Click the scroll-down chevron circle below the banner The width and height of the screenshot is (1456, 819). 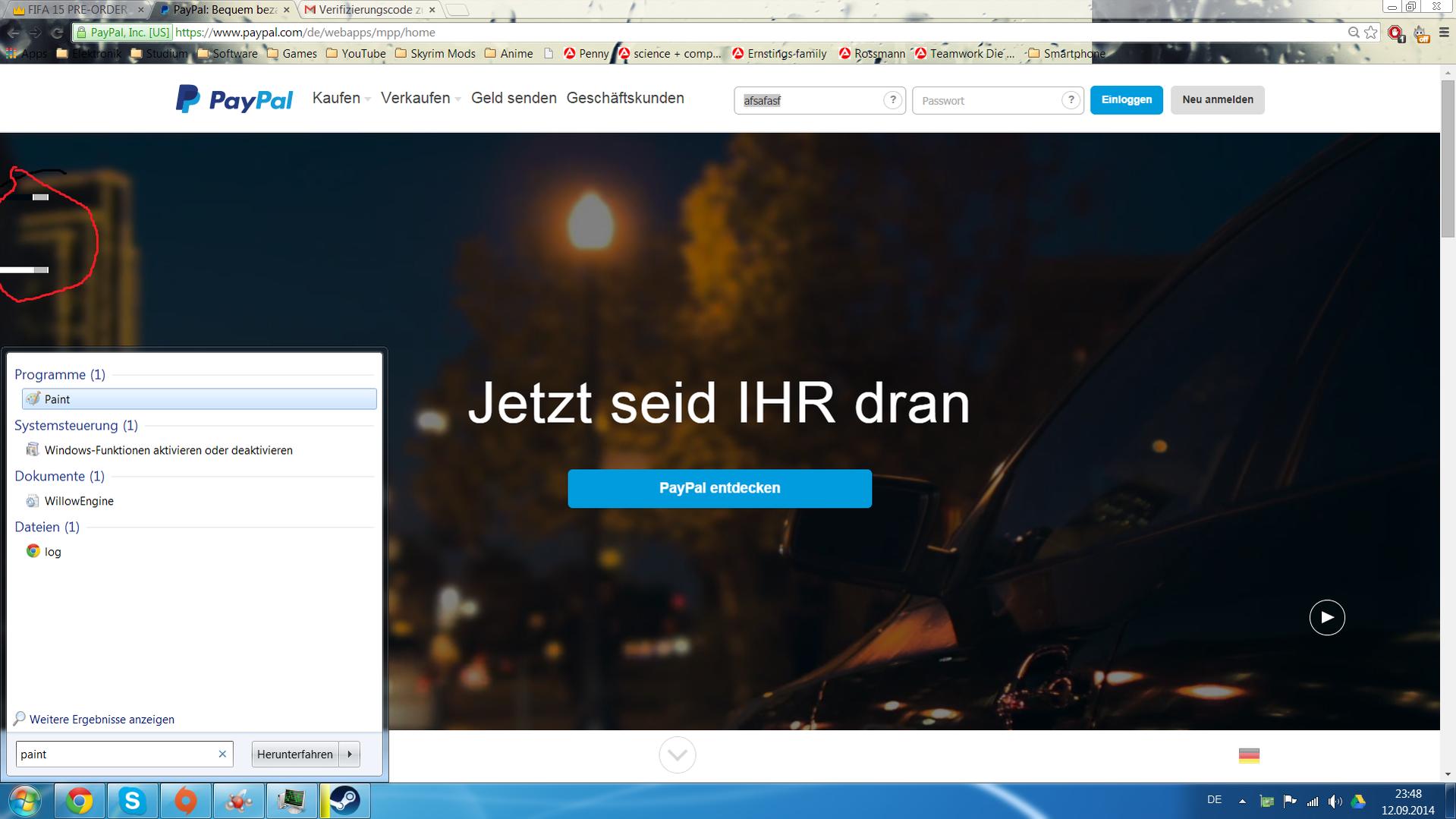(x=678, y=755)
